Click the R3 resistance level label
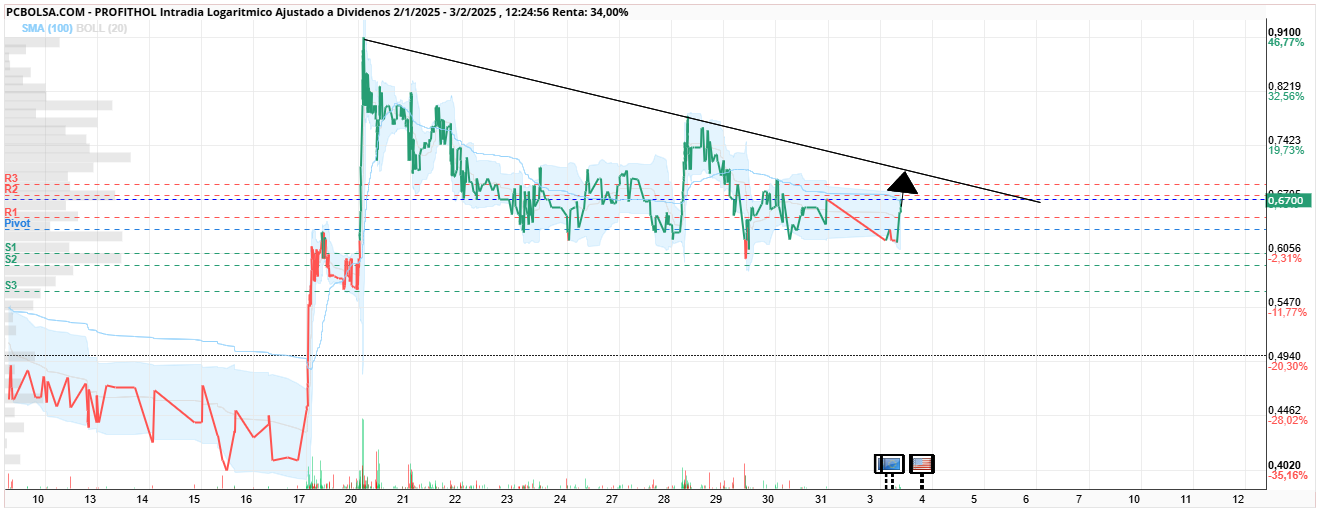 [11, 178]
